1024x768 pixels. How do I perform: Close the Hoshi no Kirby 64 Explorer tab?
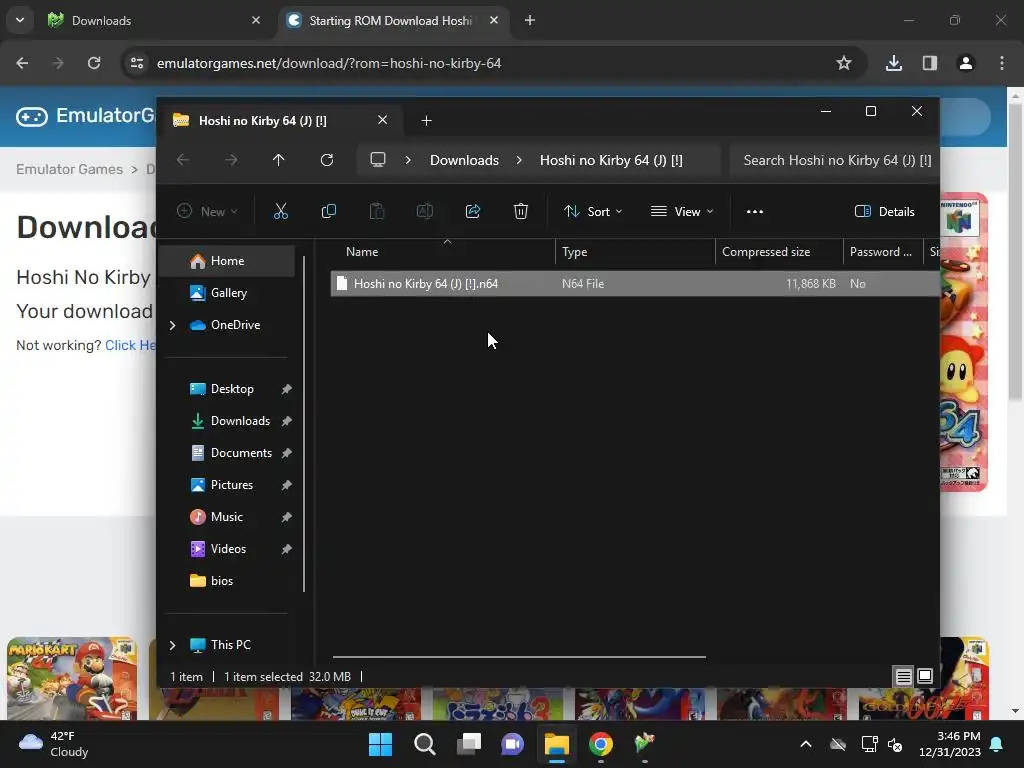pyautogui.click(x=383, y=120)
